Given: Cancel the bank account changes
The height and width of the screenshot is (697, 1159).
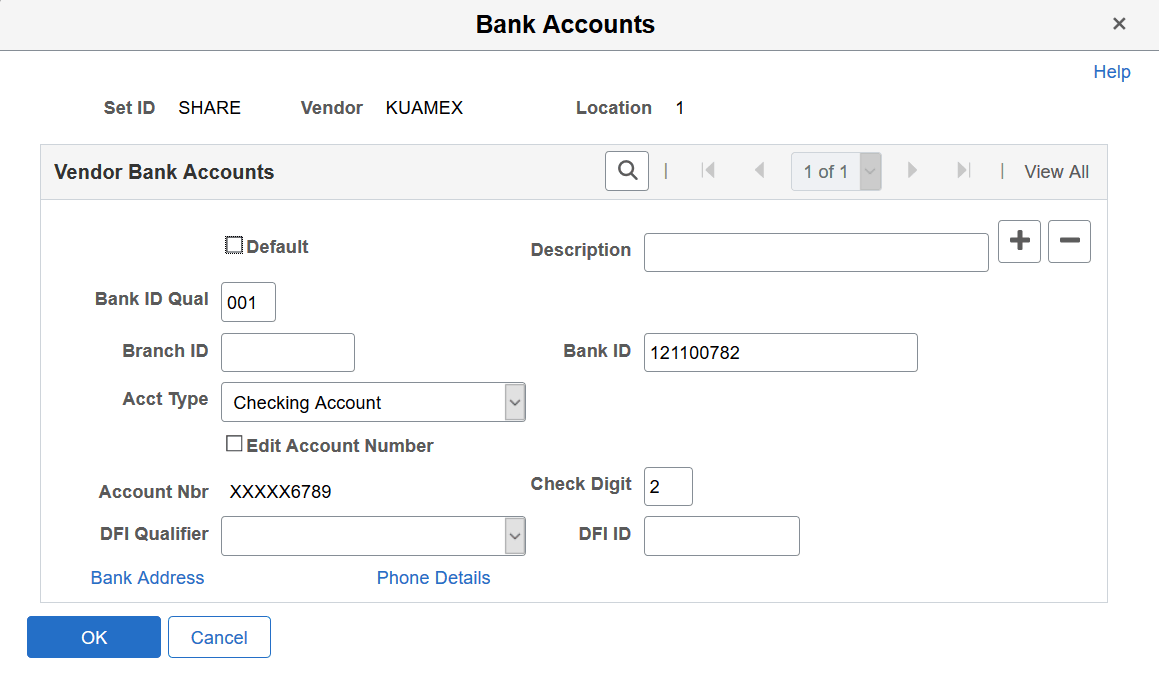Looking at the screenshot, I should click(219, 637).
